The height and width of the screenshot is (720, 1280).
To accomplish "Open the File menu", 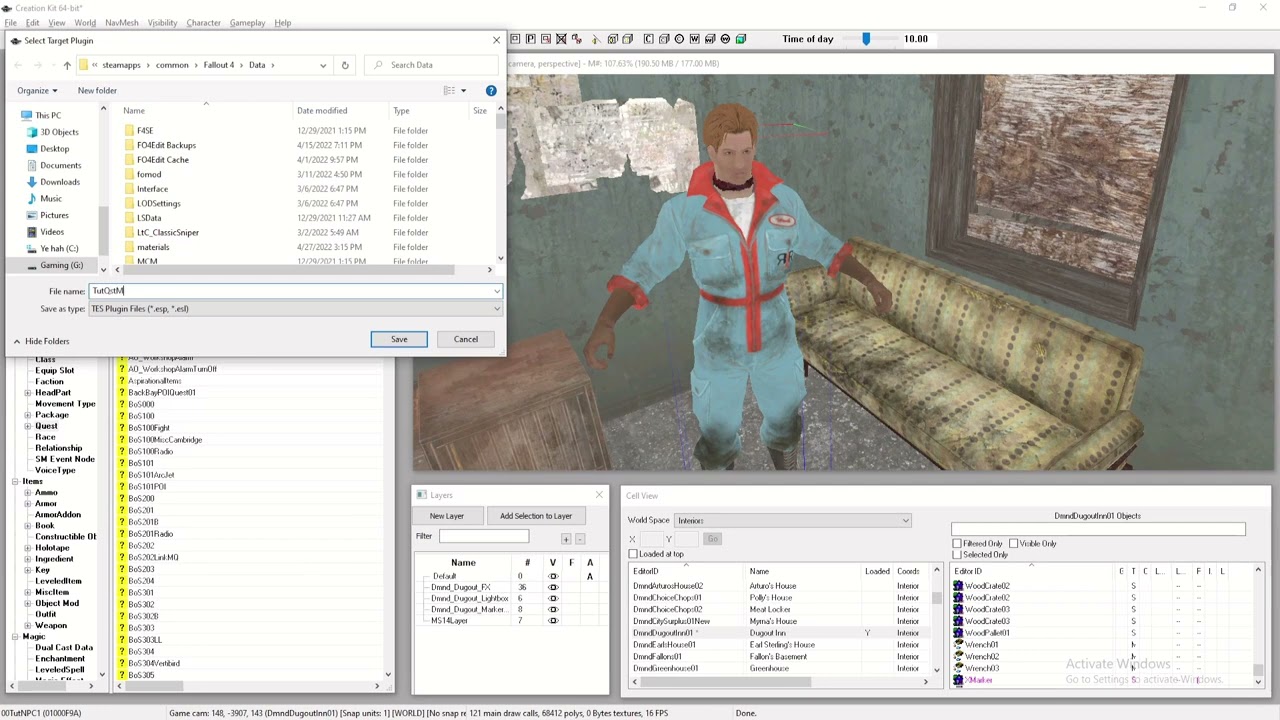I will [10, 23].
